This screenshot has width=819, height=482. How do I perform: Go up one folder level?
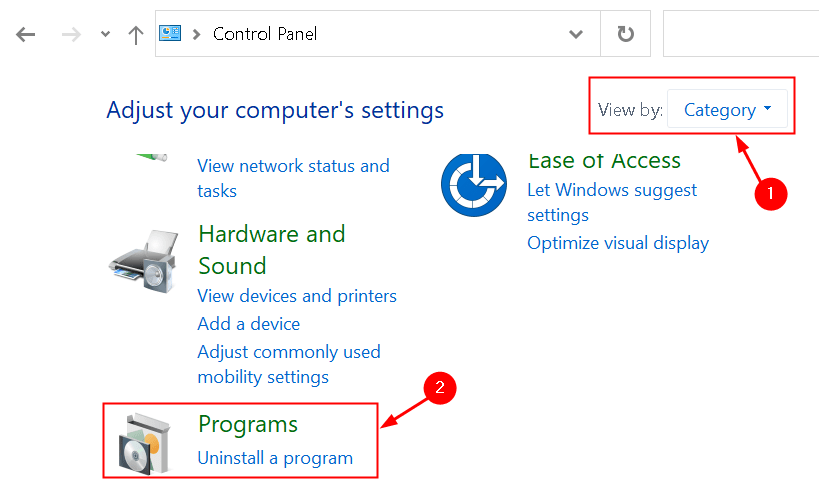[136, 35]
